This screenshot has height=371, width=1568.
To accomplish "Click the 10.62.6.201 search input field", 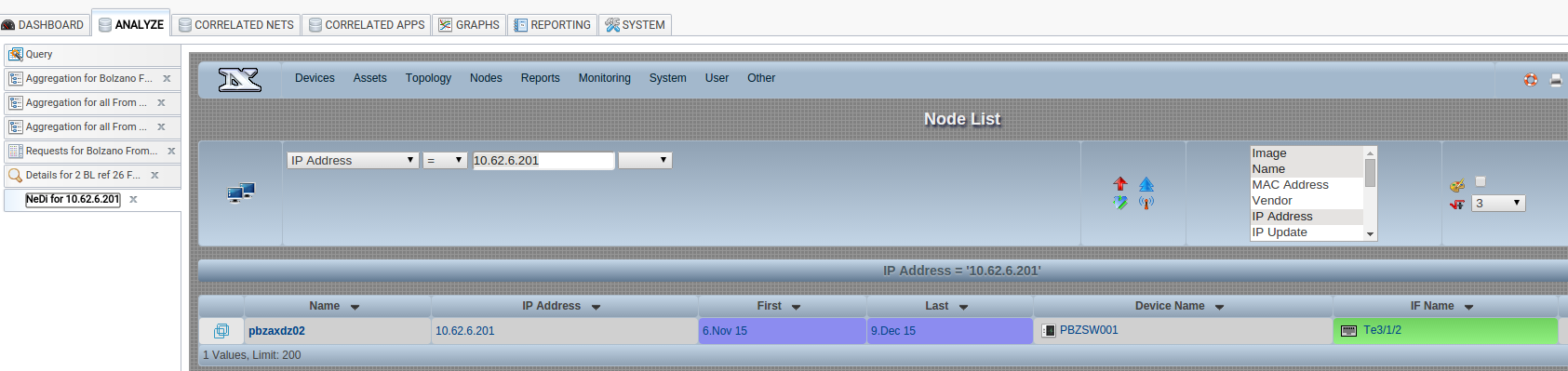I will (543, 161).
